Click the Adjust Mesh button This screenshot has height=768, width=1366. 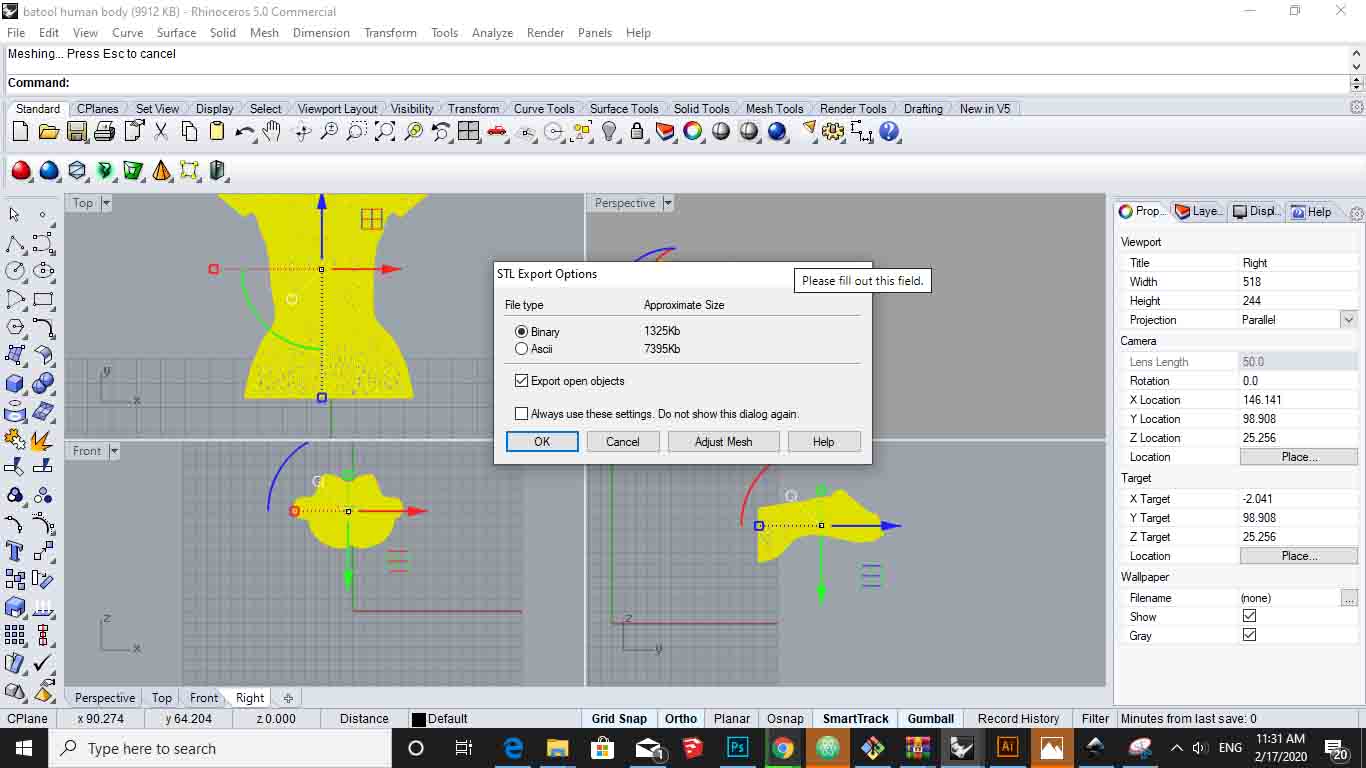point(723,441)
